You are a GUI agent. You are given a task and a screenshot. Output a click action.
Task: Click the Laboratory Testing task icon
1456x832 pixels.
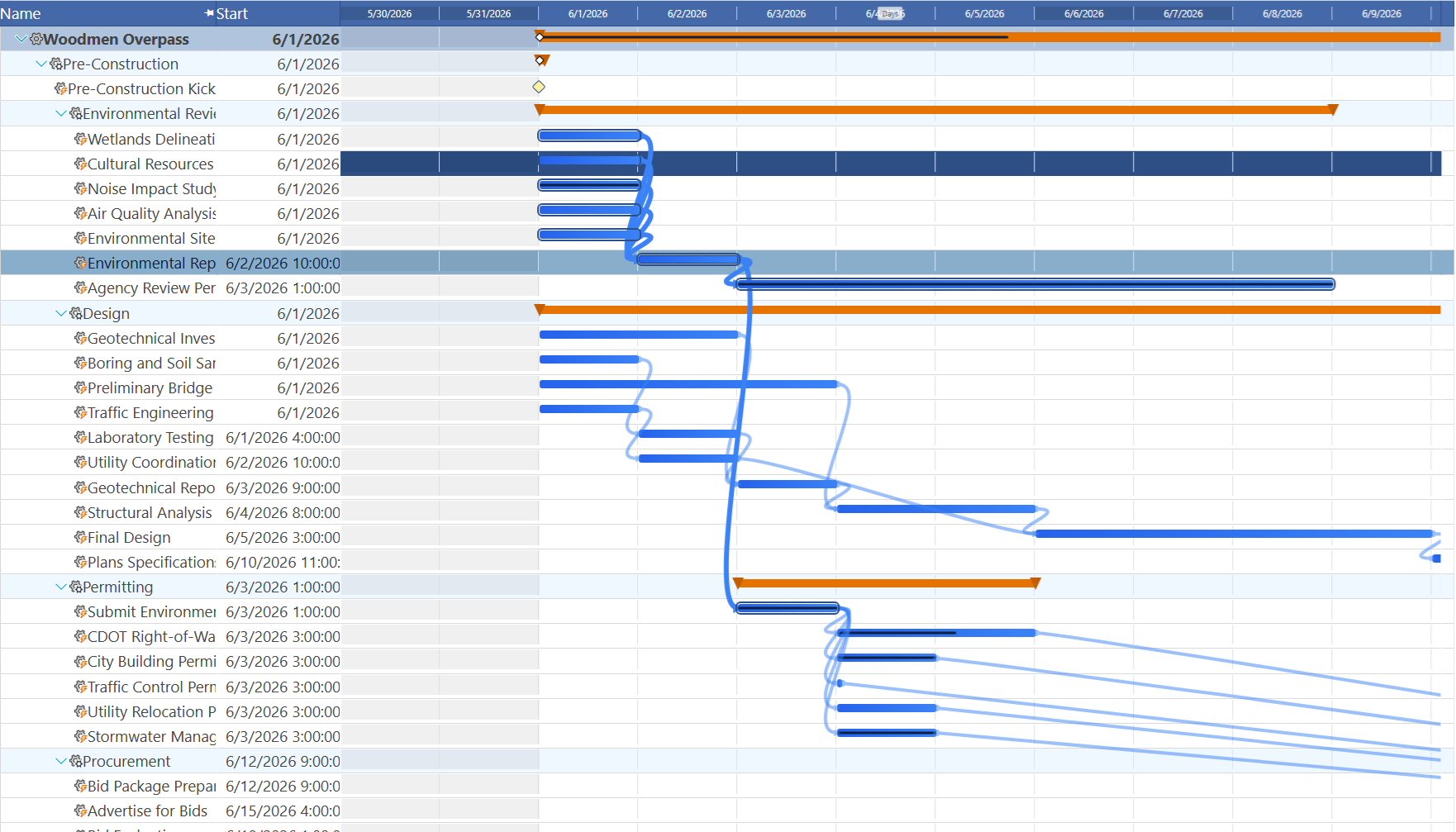click(x=80, y=437)
